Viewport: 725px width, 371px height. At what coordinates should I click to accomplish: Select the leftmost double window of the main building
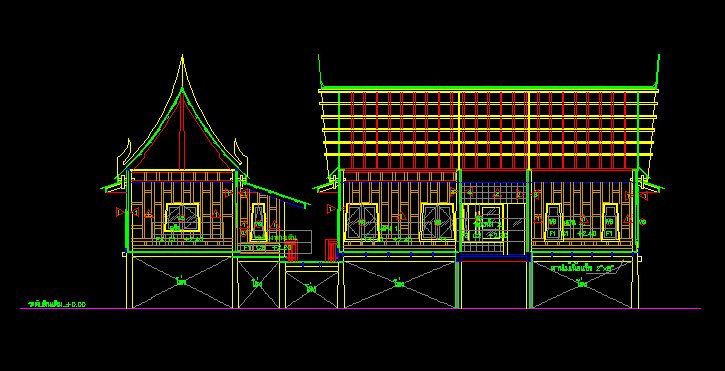point(362,222)
